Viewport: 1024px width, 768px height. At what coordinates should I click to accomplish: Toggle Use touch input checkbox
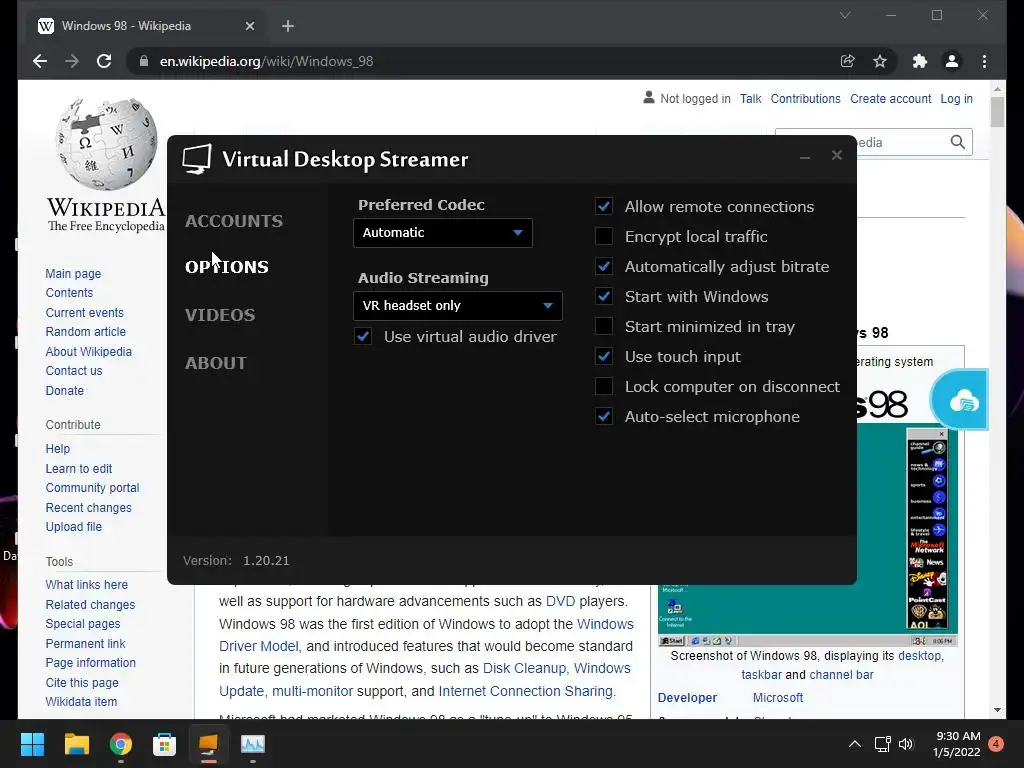click(604, 357)
